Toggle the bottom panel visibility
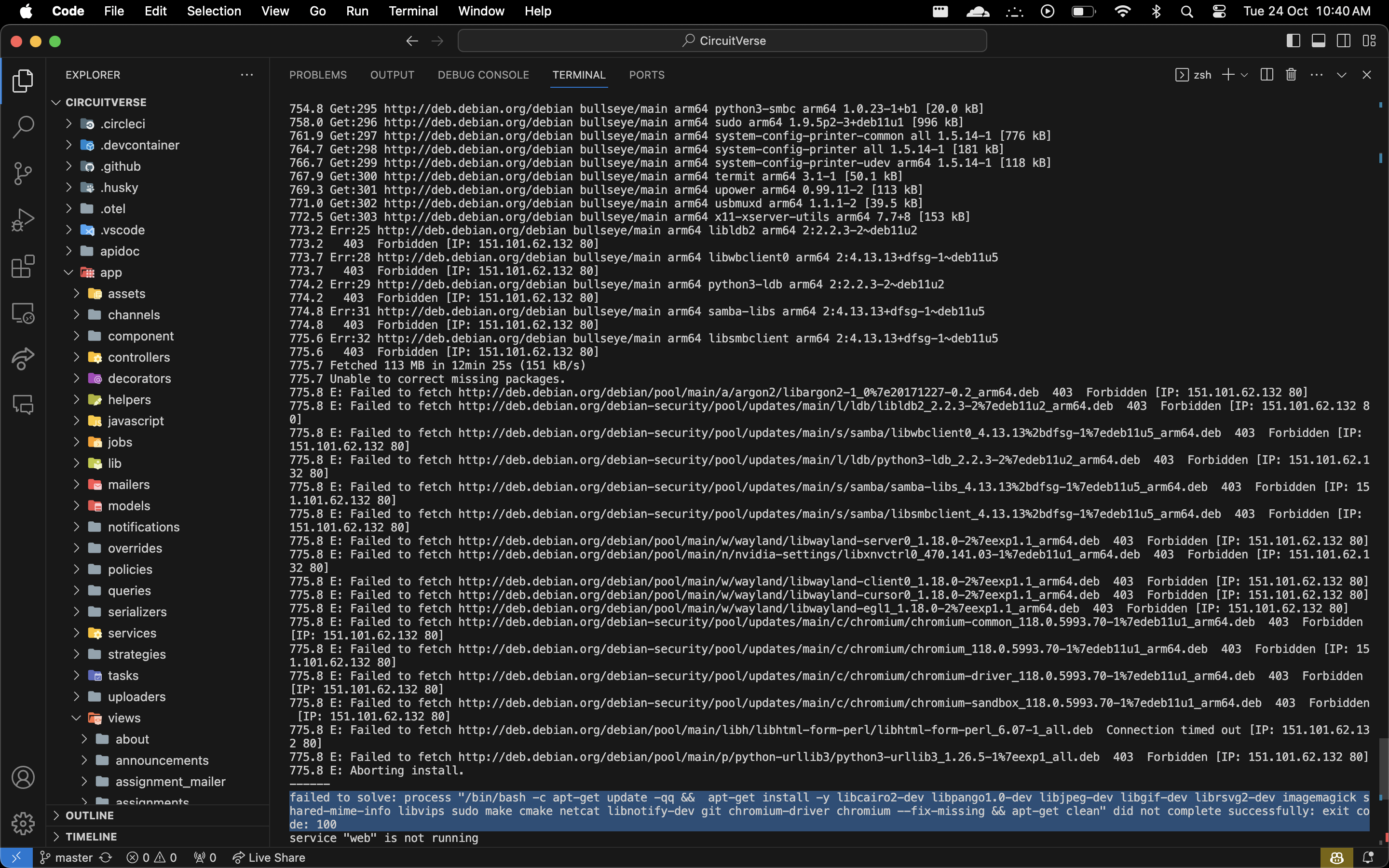Image resolution: width=1389 pixels, height=868 pixels. point(1318,40)
